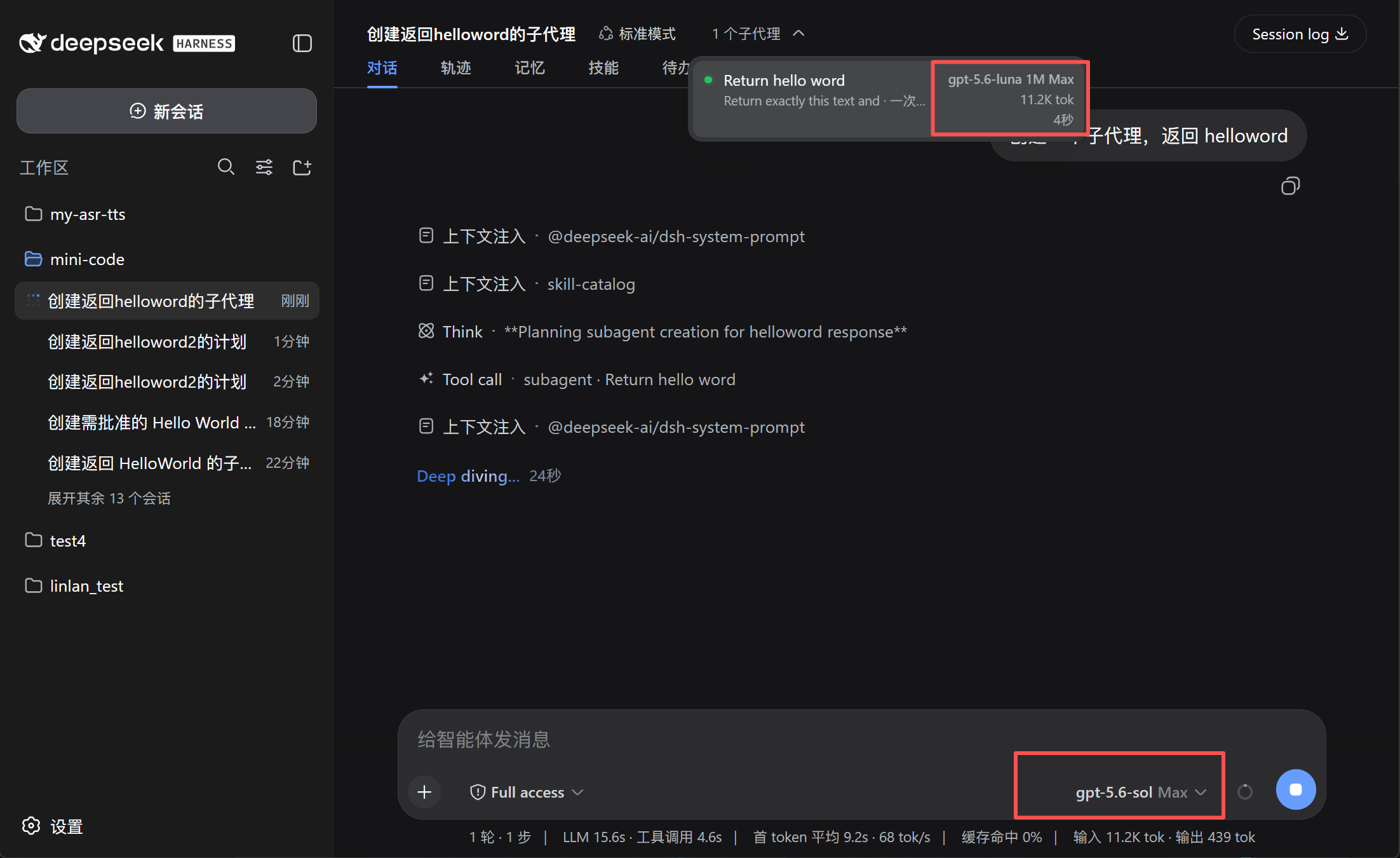Image resolution: width=1400 pixels, height=858 pixels.
Task: Click the 缓存命中 0% status
Action: tap(1002, 837)
